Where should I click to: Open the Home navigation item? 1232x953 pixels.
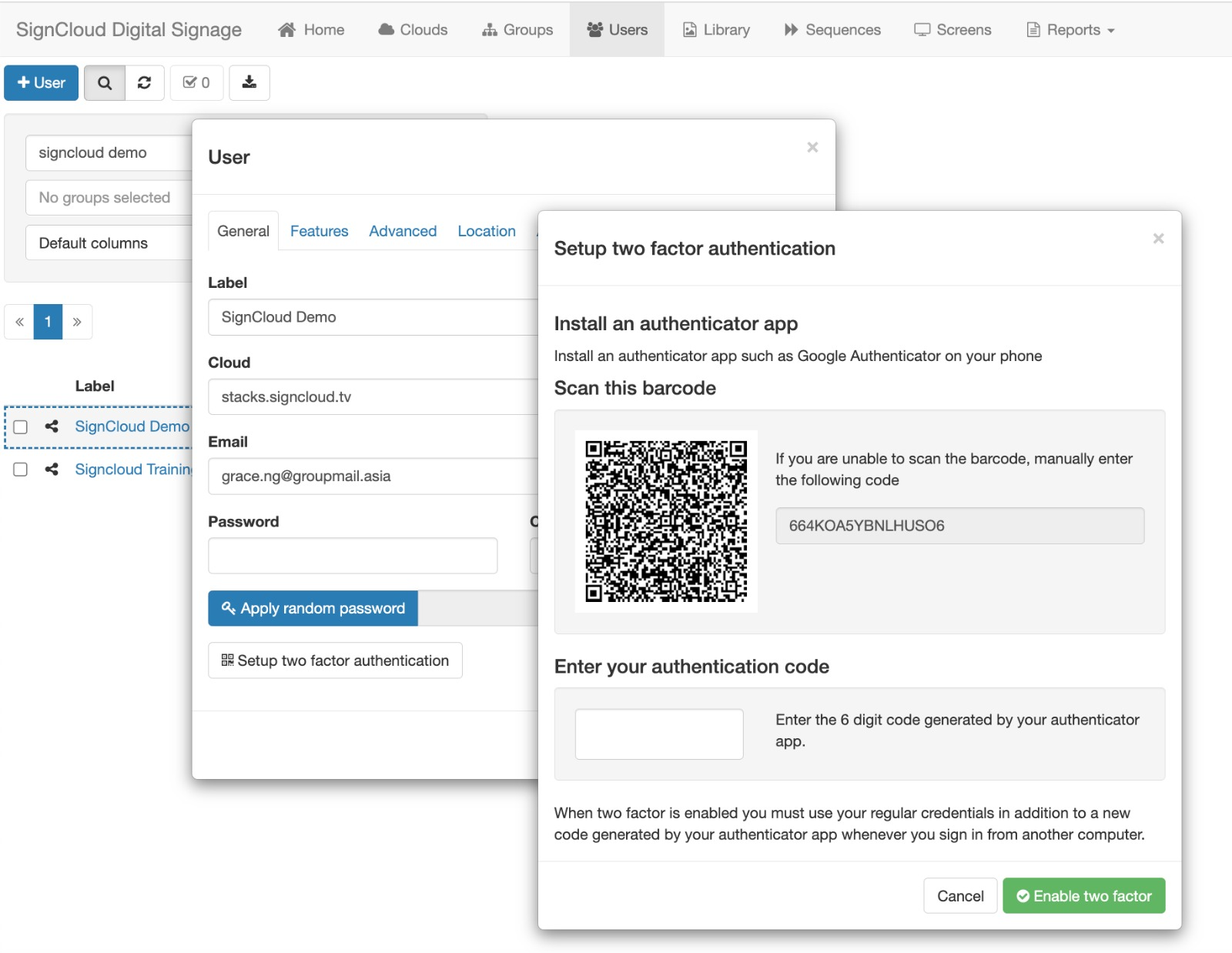point(311,30)
